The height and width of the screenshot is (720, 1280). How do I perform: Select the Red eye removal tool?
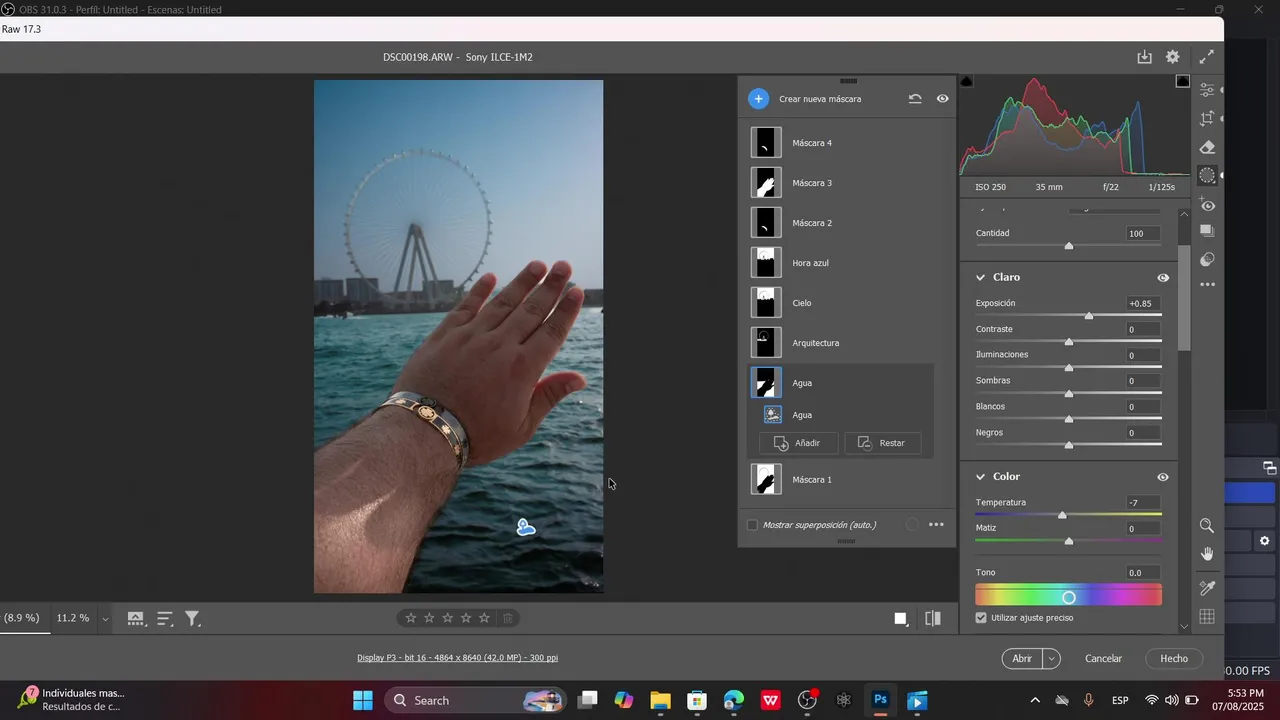click(1207, 205)
